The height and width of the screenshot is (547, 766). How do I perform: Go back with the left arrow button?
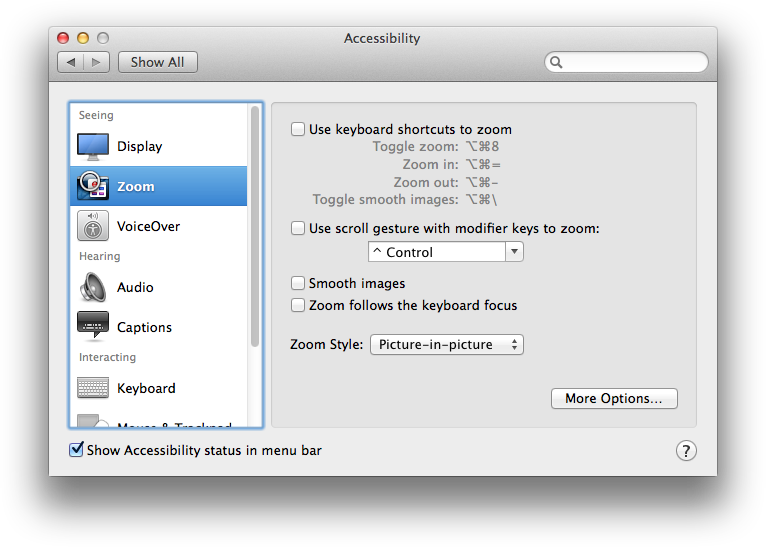coord(70,62)
